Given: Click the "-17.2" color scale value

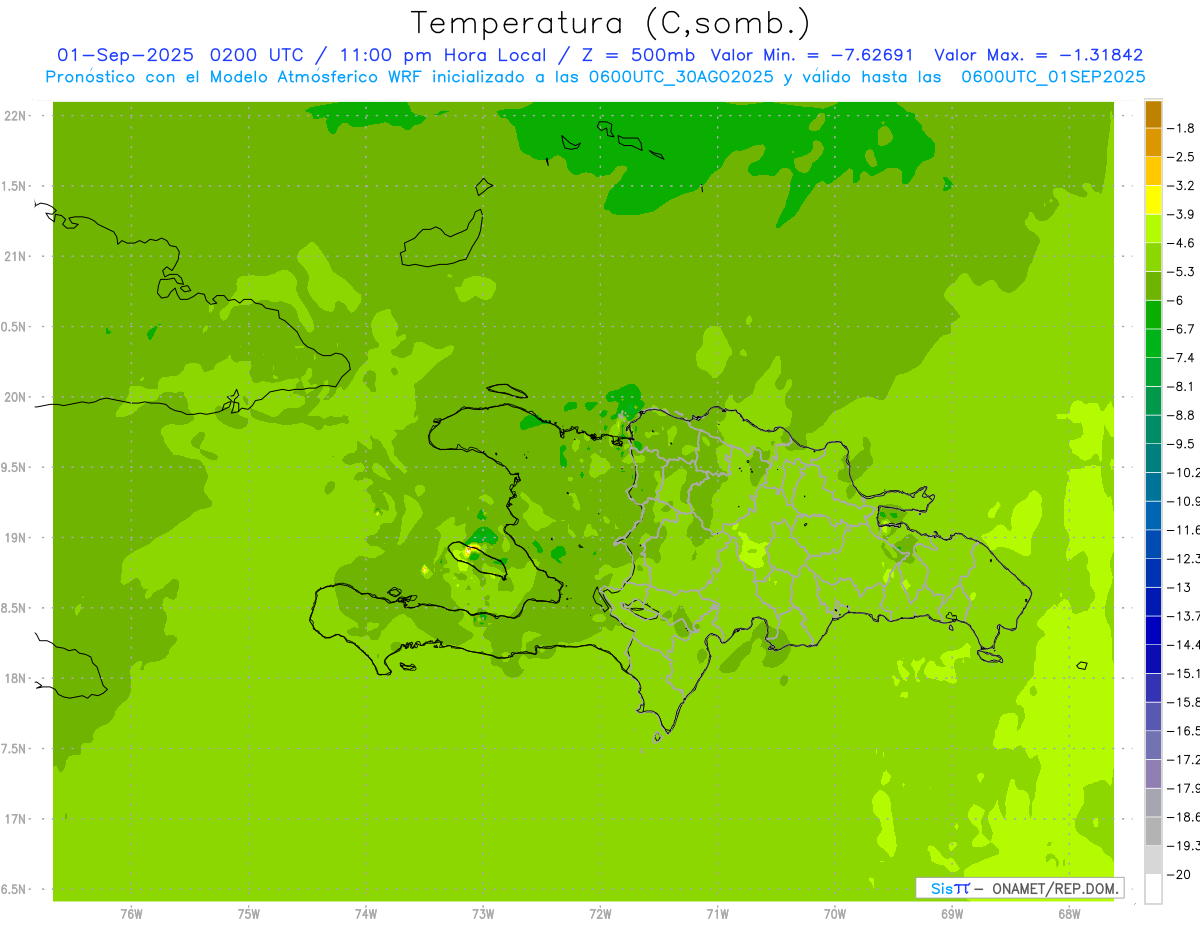Looking at the screenshot, I should (x=1184, y=759).
